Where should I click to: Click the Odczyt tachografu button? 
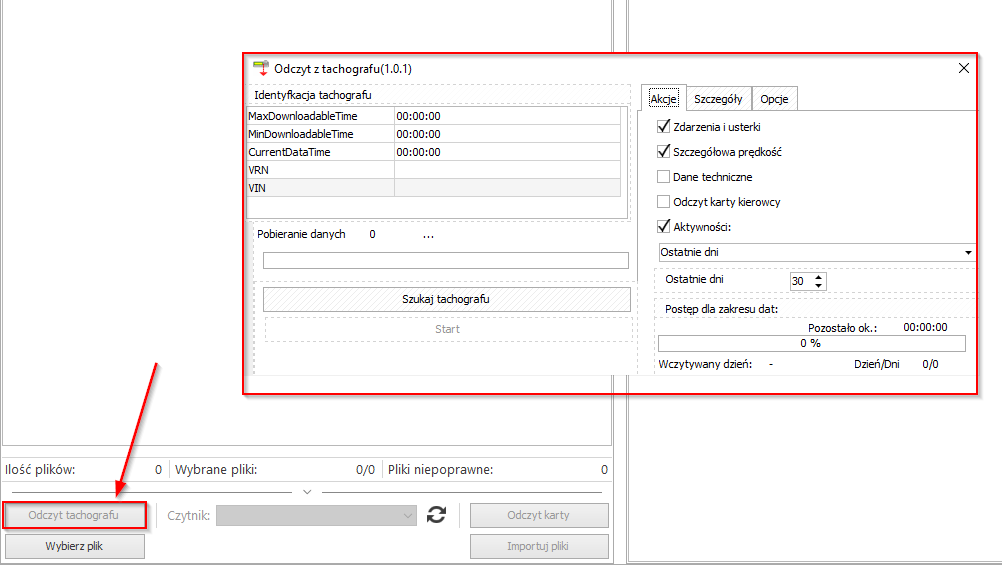tap(73, 515)
